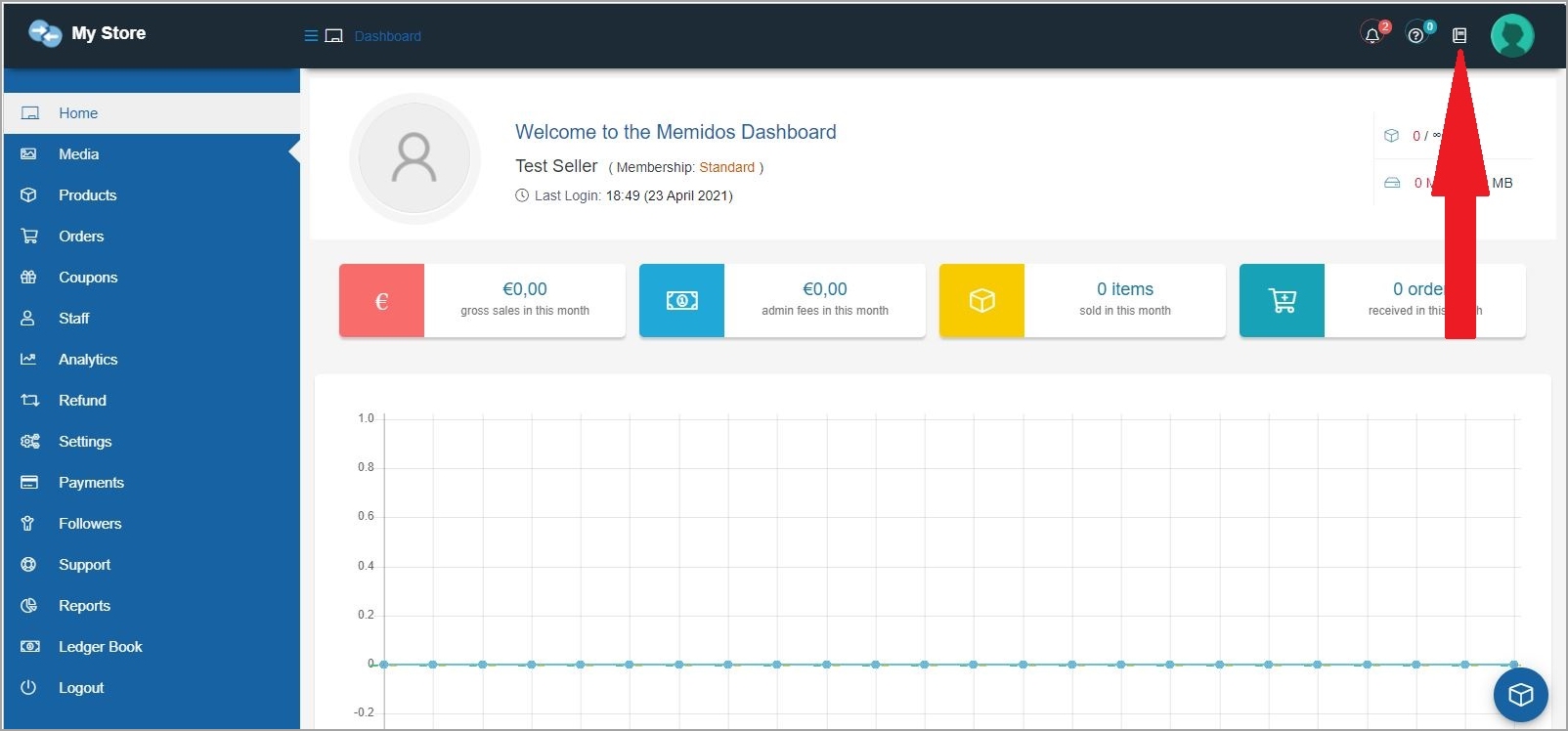
Task: Click the notification bell icon
Action: coord(1372,35)
